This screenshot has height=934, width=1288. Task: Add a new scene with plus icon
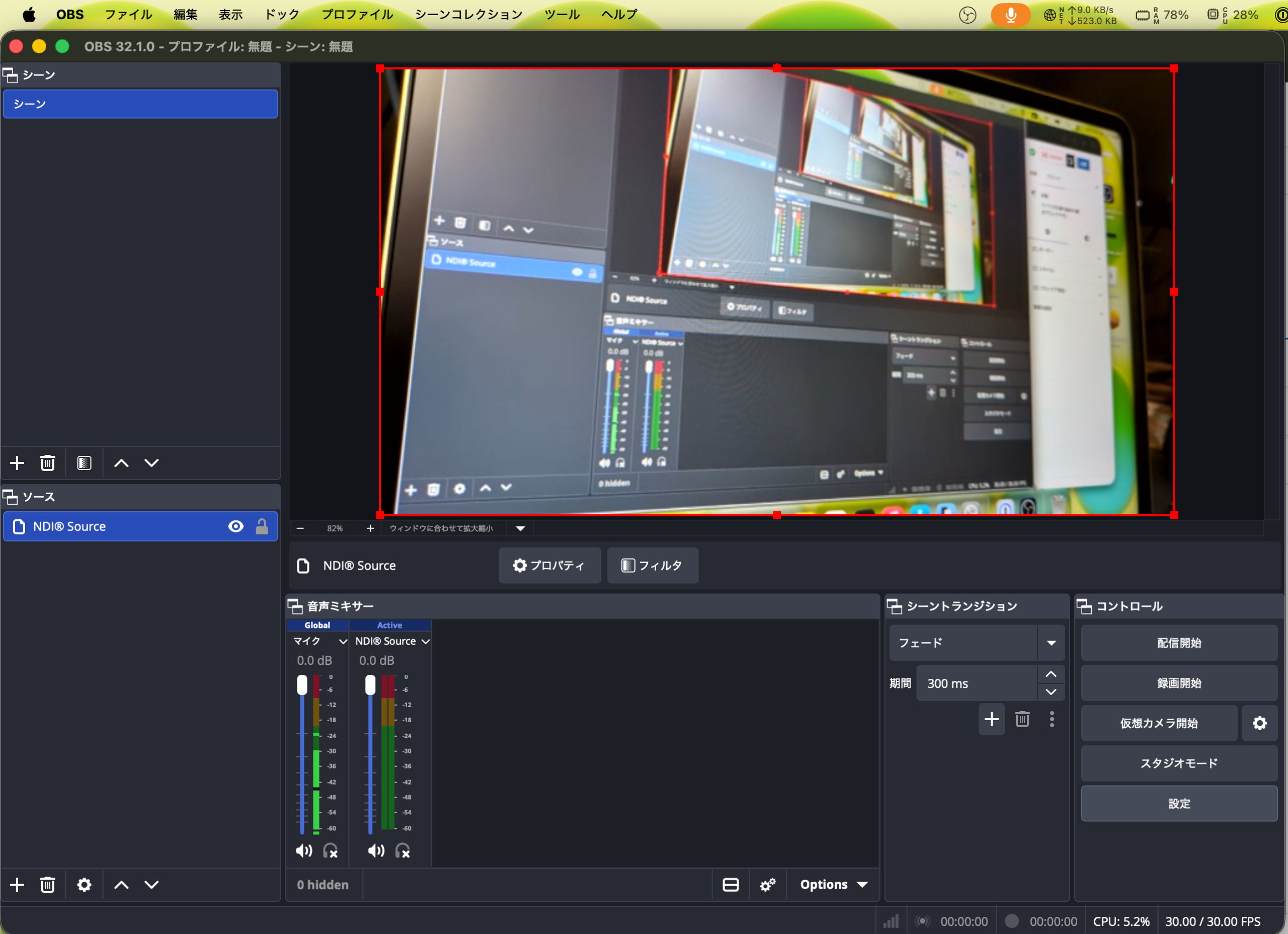pyautogui.click(x=17, y=463)
